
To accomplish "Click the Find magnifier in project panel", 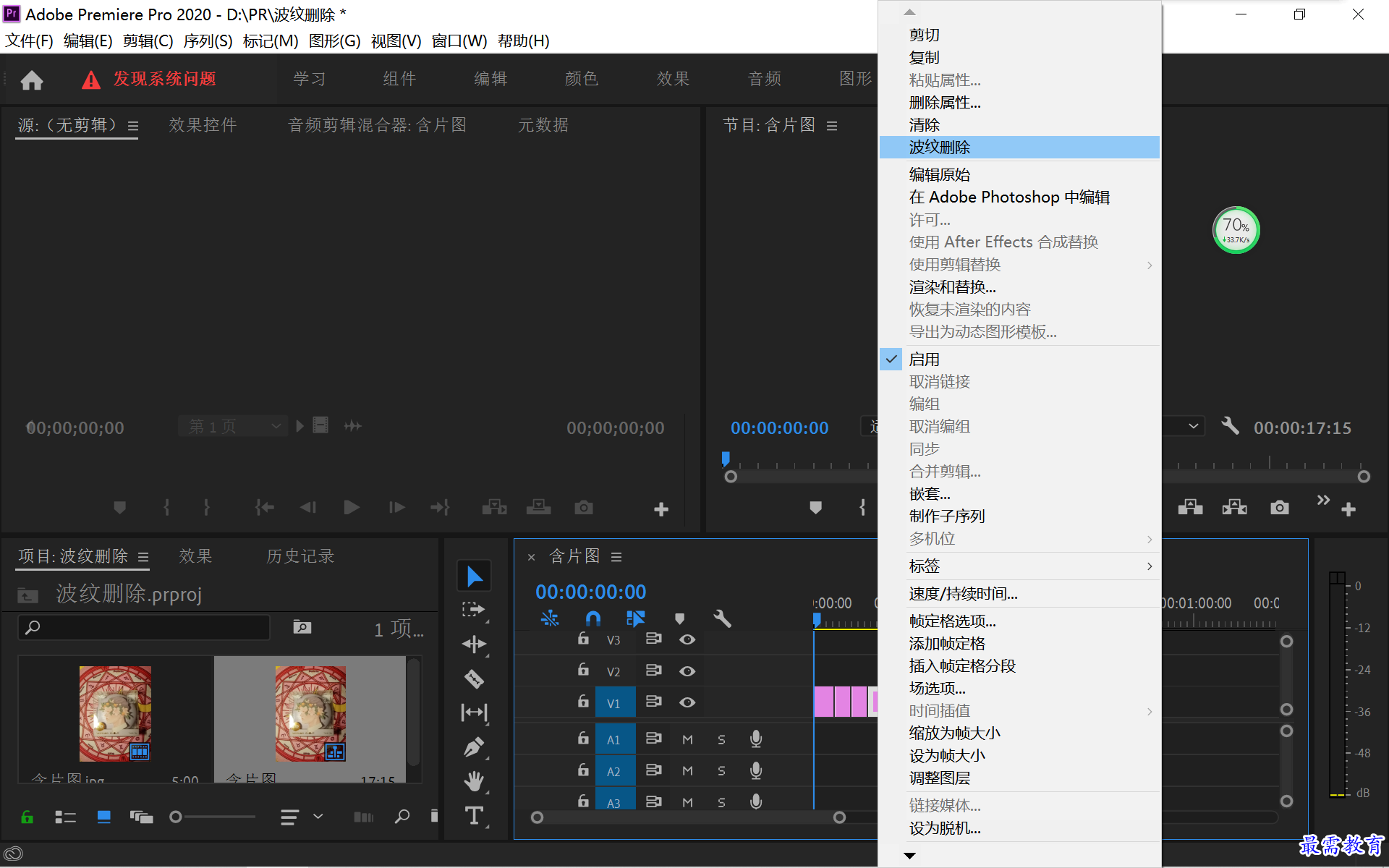I will (402, 817).
